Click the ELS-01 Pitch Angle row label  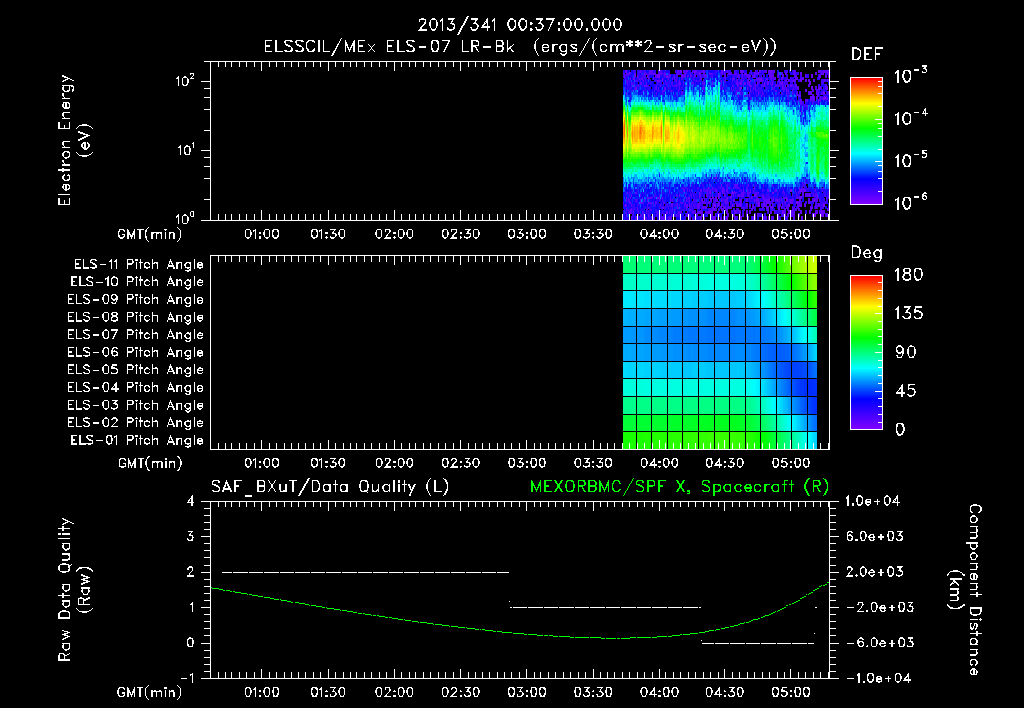point(137,440)
